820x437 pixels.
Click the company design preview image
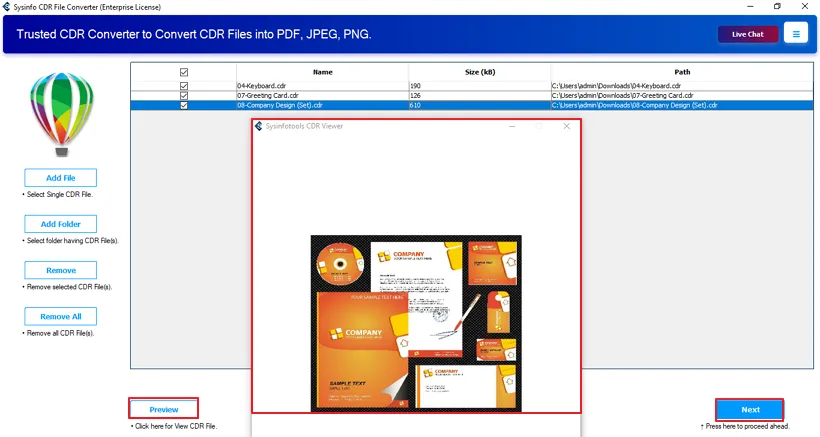(x=416, y=323)
